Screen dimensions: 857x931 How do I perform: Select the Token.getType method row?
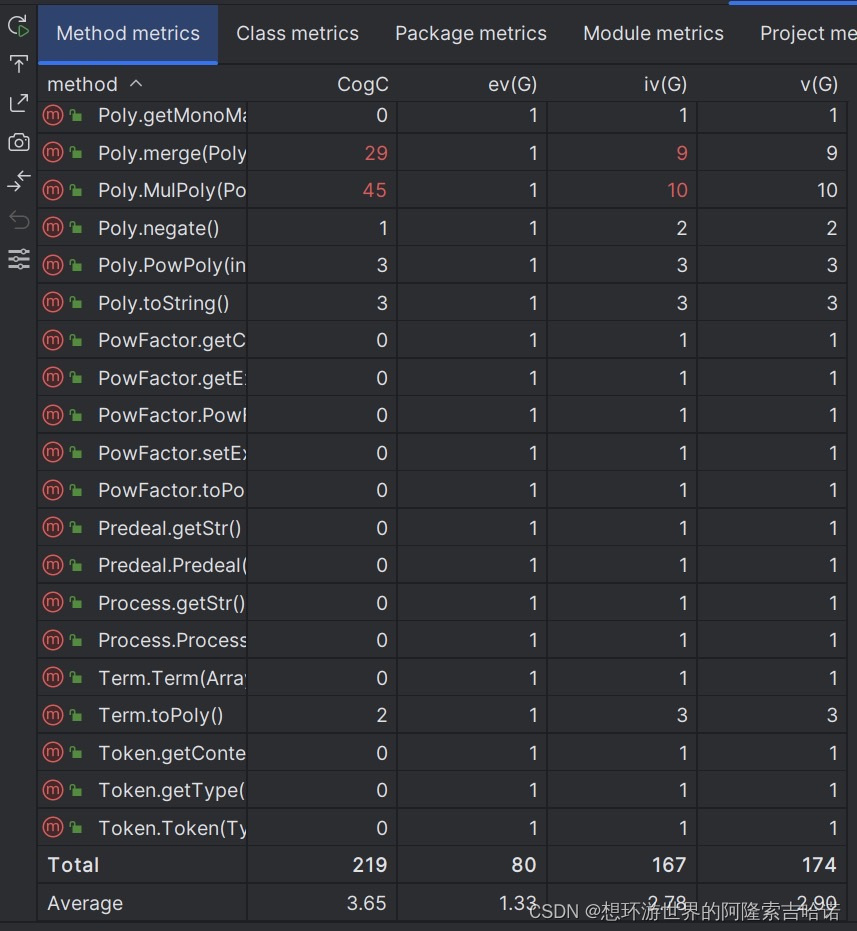coord(442,790)
